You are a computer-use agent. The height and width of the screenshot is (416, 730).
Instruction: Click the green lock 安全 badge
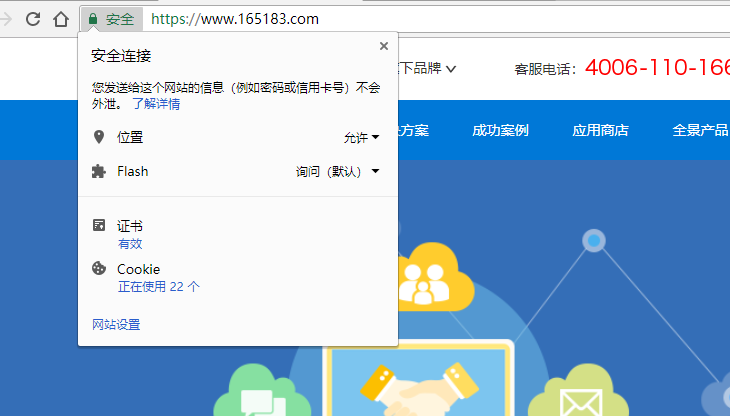coord(110,19)
